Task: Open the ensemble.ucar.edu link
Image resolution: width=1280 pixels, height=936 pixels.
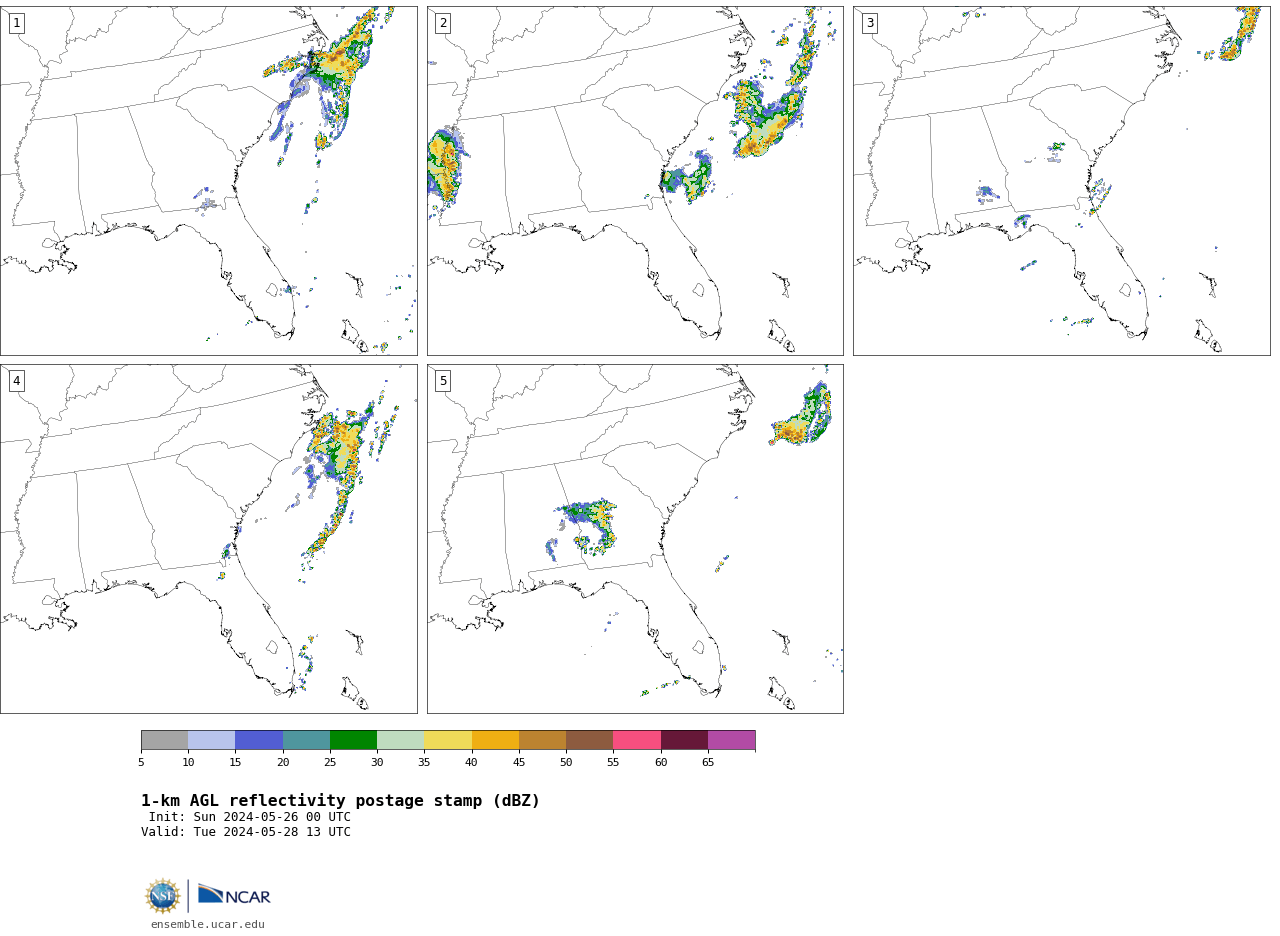Action: point(208,925)
